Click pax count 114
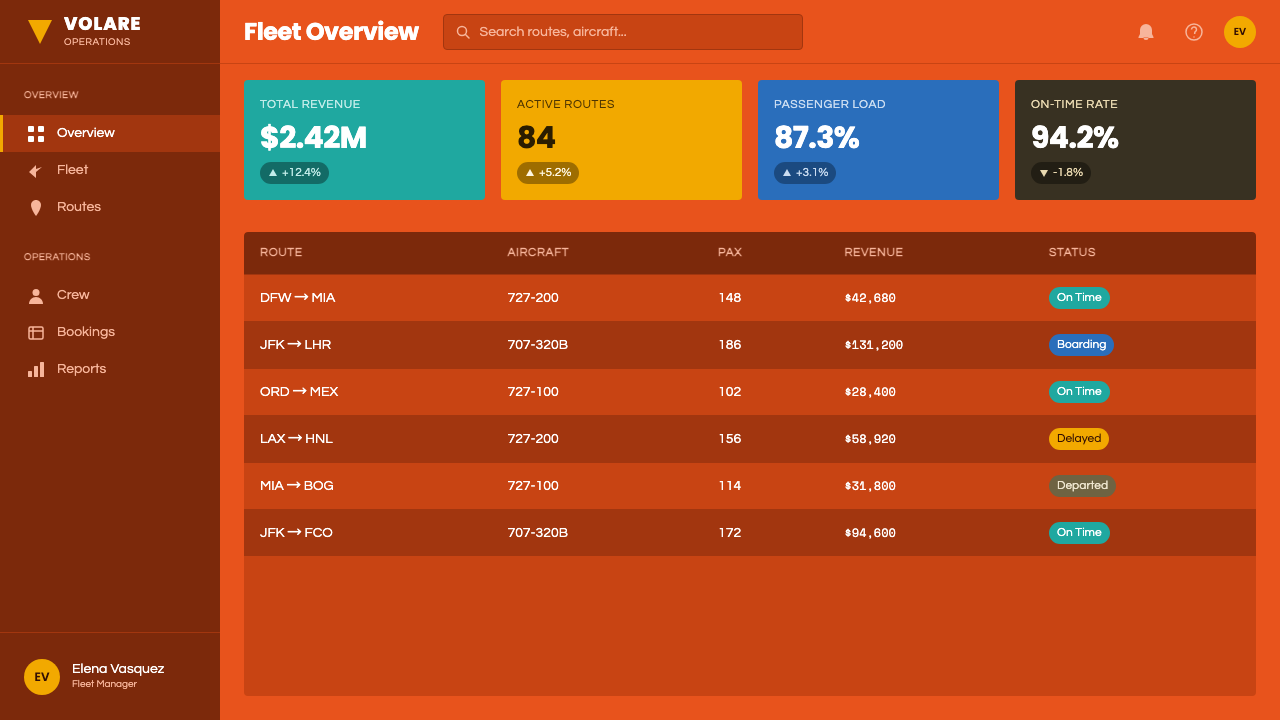The height and width of the screenshot is (720, 1280). pyautogui.click(x=730, y=486)
